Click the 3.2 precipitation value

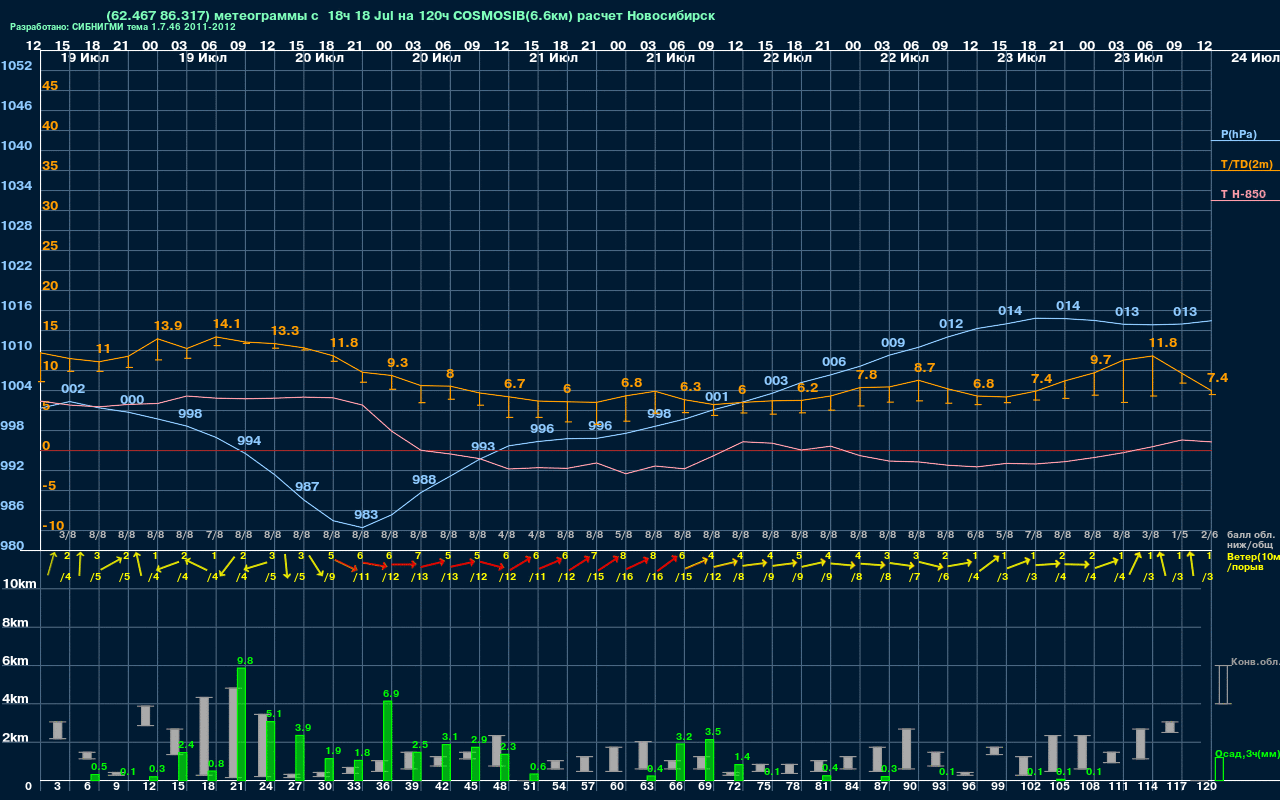(x=684, y=736)
